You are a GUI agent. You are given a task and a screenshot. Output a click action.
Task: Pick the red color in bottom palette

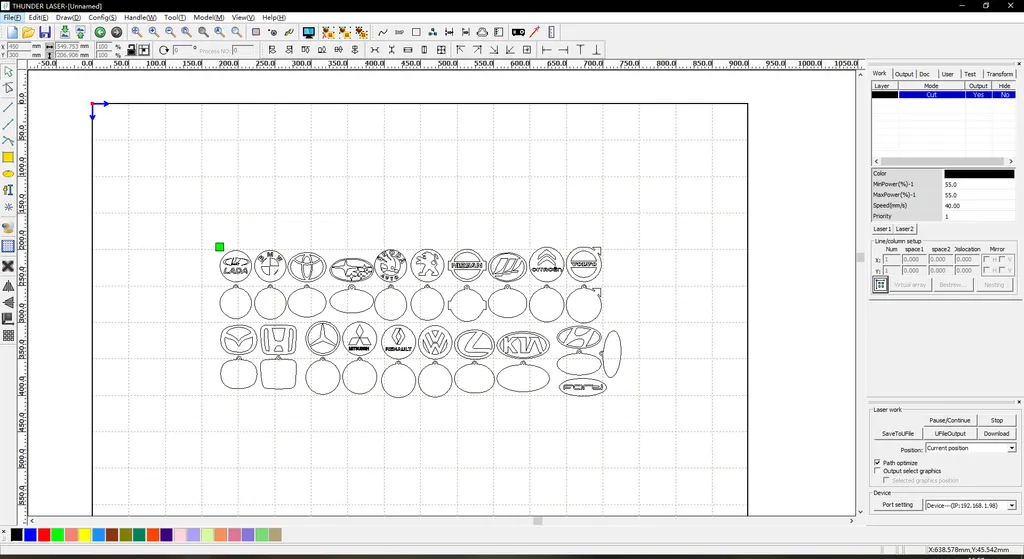[x=44, y=535]
